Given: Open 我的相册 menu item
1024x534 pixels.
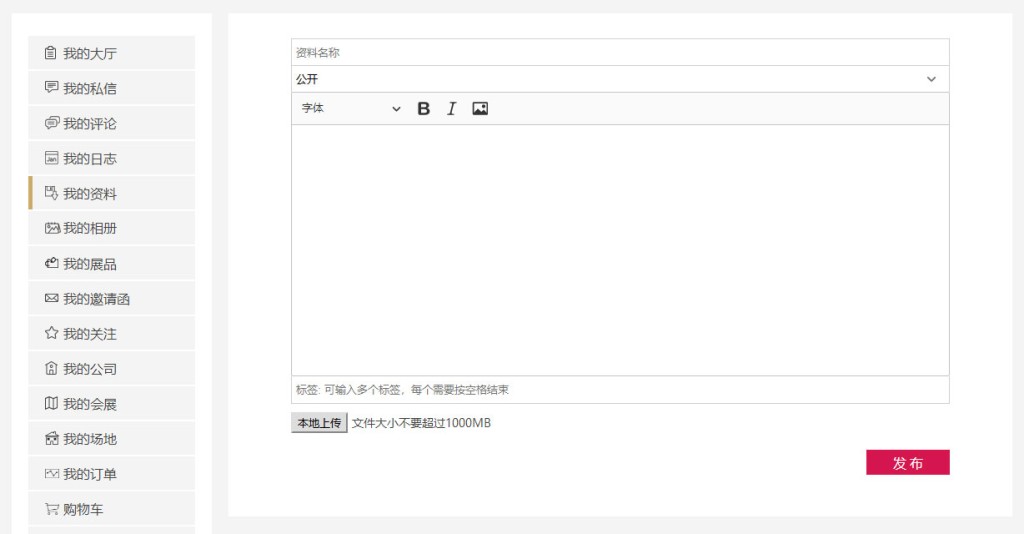Looking at the screenshot, I should (112, 228).
